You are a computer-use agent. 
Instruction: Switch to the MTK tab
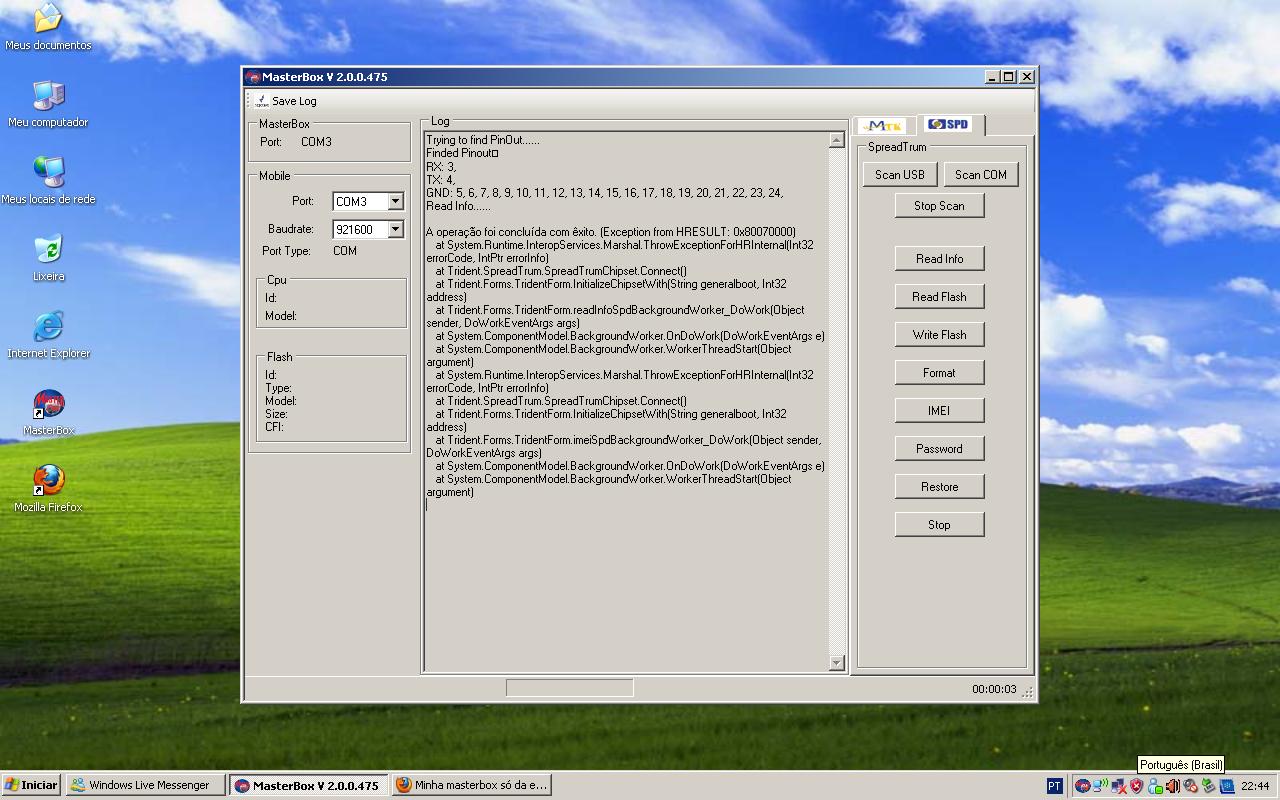coord(882,126)
